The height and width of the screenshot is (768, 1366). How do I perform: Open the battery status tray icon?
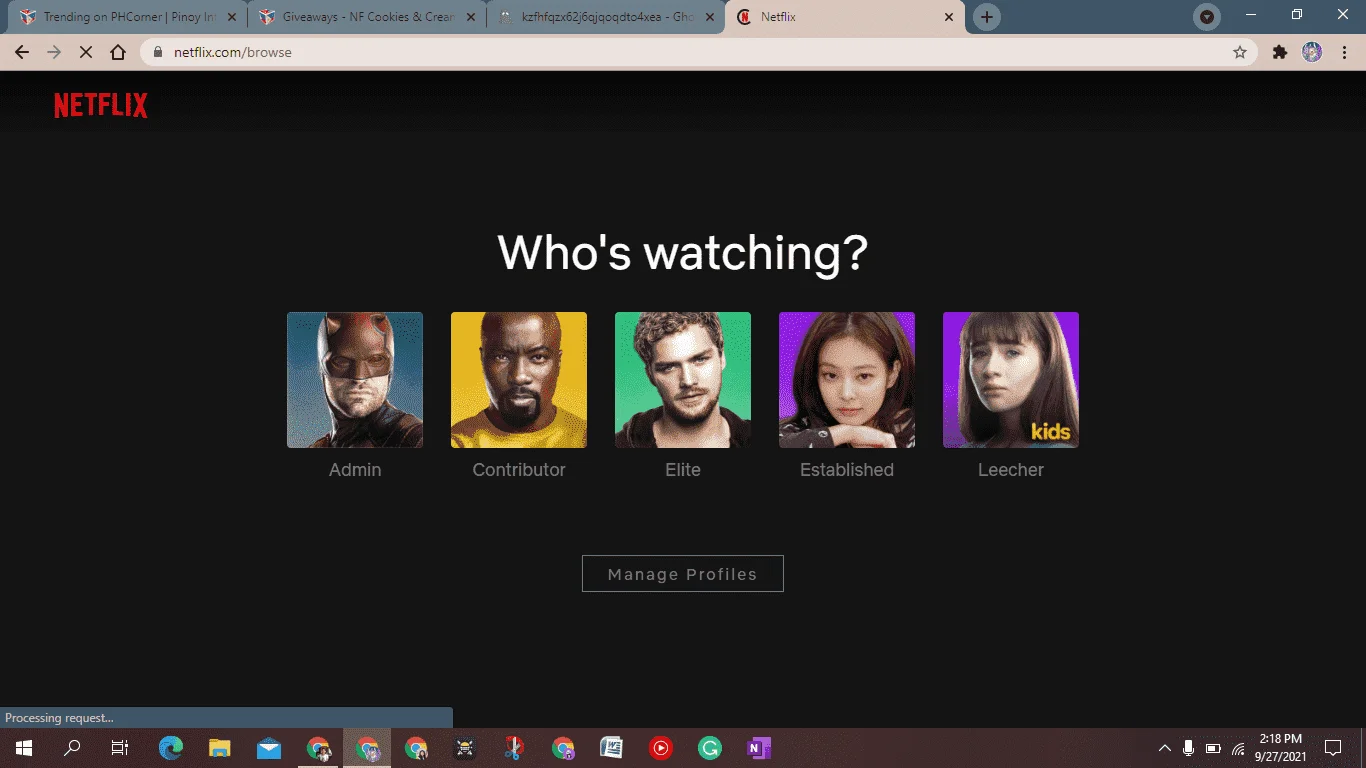point(1213,748)
